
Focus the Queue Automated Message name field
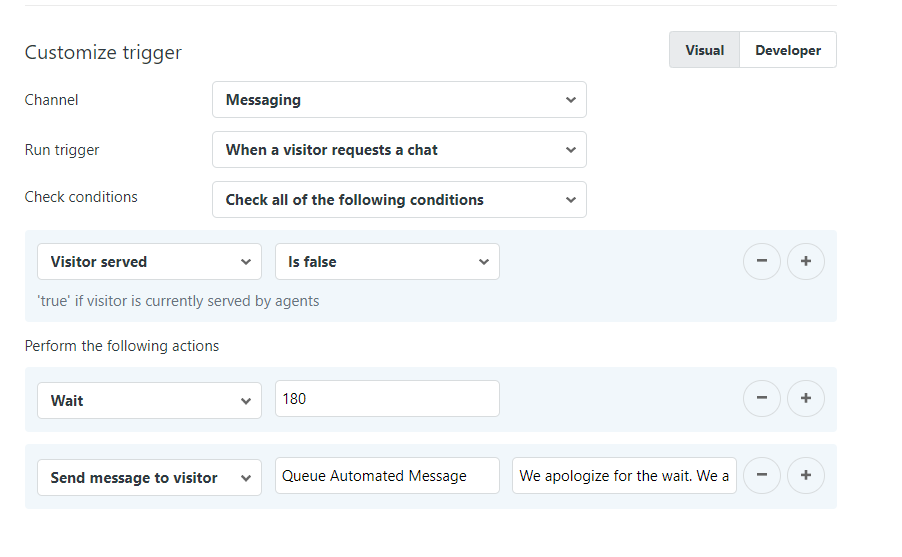[387, 476]
